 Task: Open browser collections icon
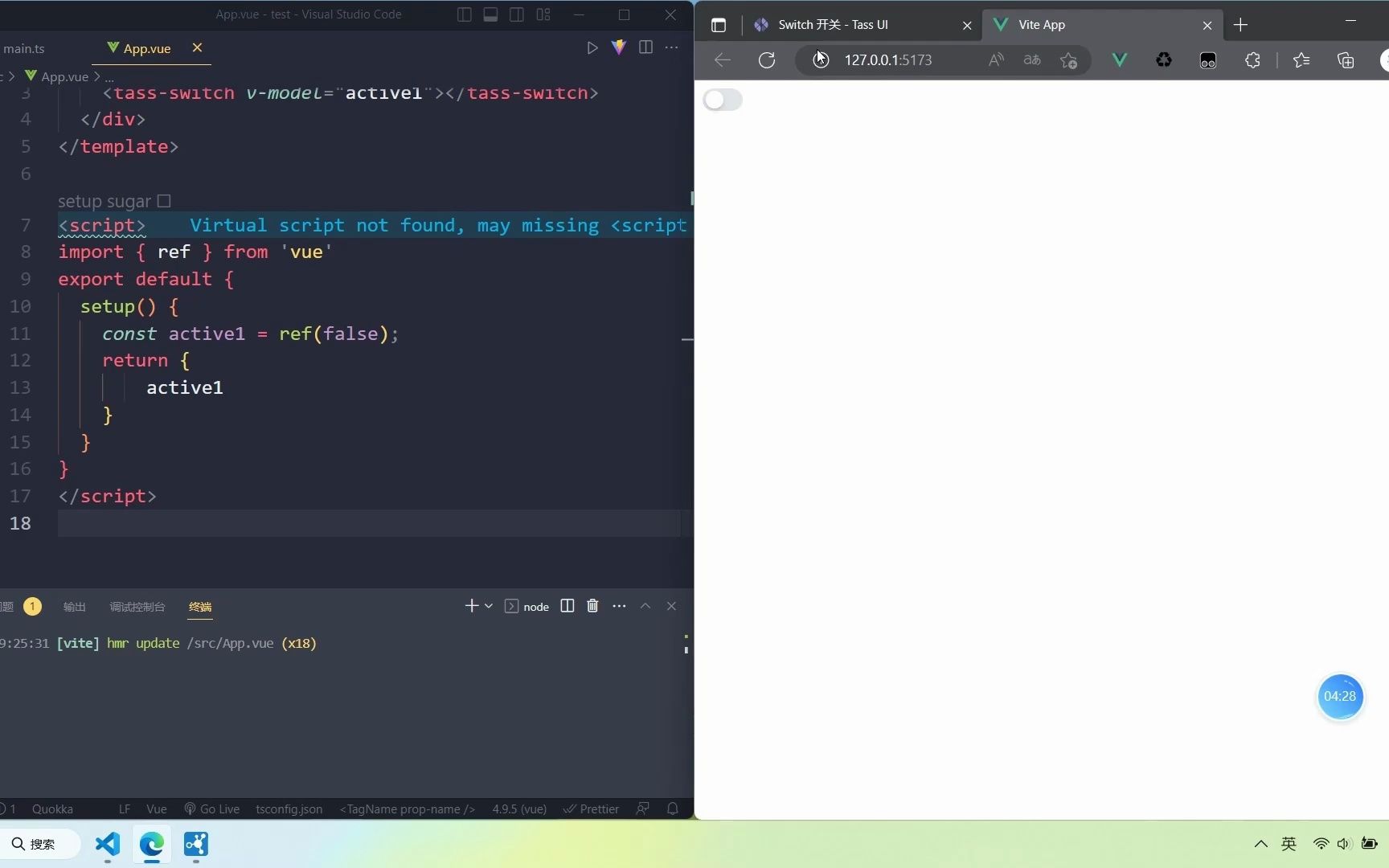pyautogui.click(x=1346, y=59)
